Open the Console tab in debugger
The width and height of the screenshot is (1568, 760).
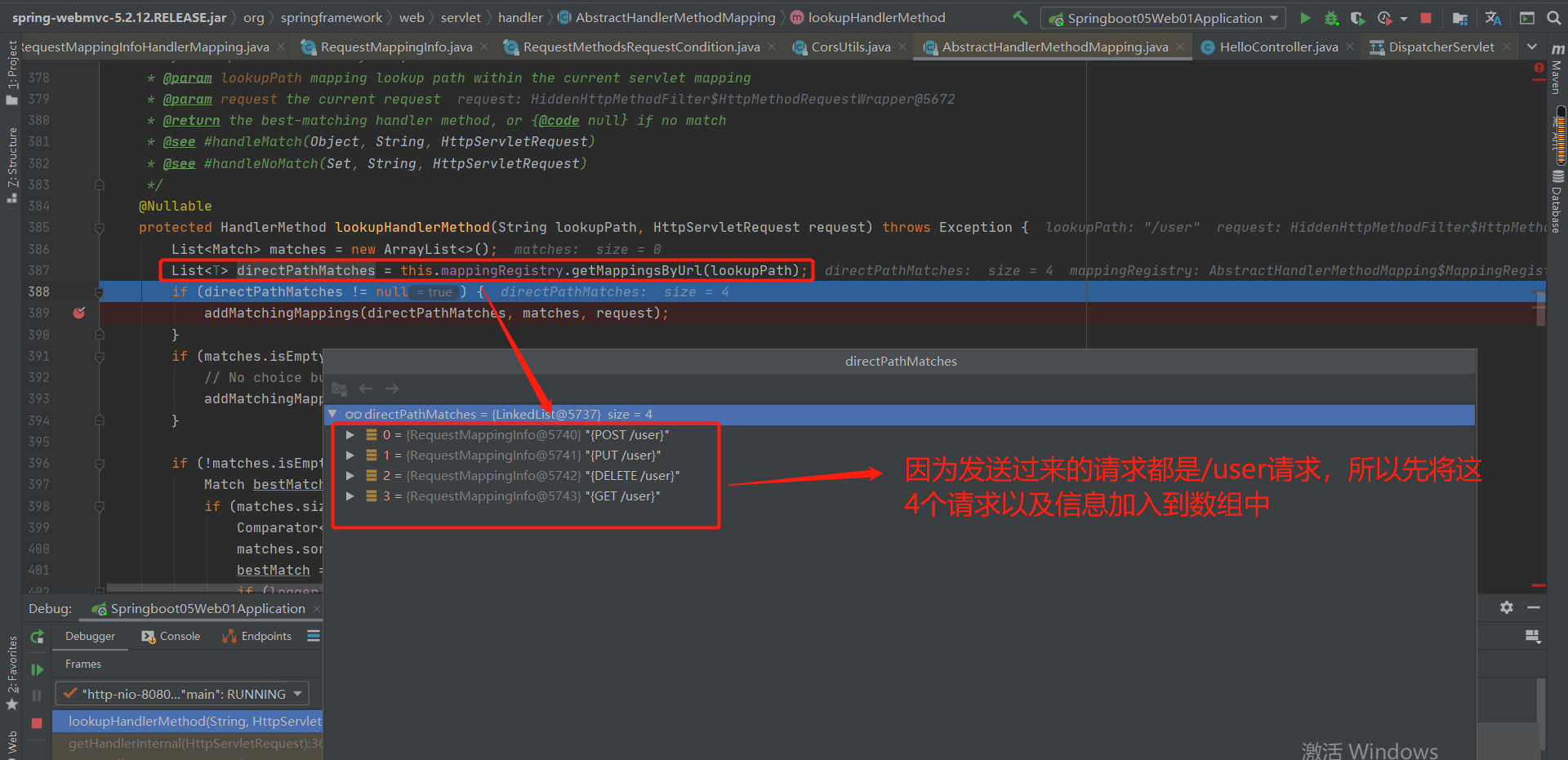171,636
